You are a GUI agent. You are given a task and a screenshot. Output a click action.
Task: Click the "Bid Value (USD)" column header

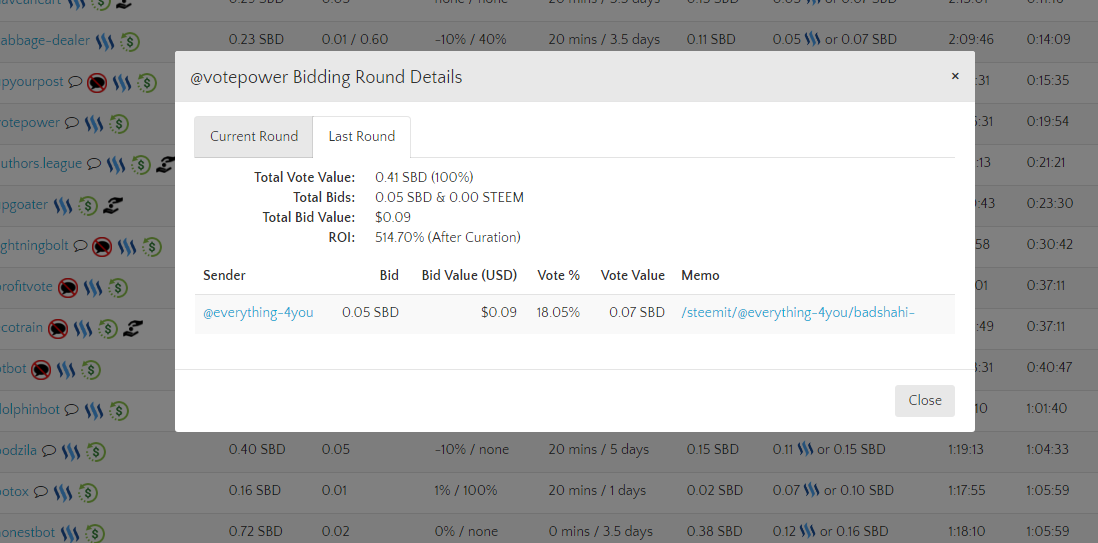(469, 275)
